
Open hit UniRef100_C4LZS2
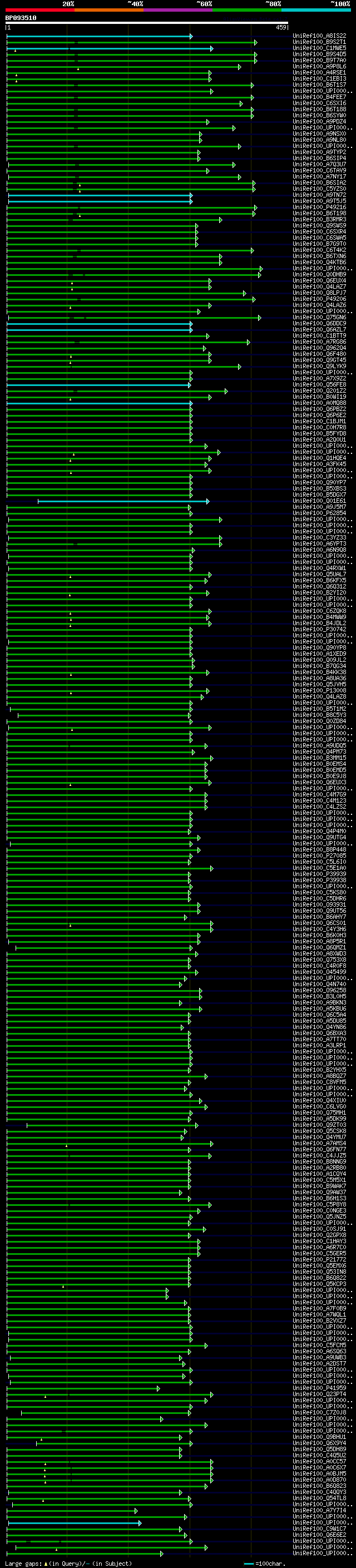[319, 807]
